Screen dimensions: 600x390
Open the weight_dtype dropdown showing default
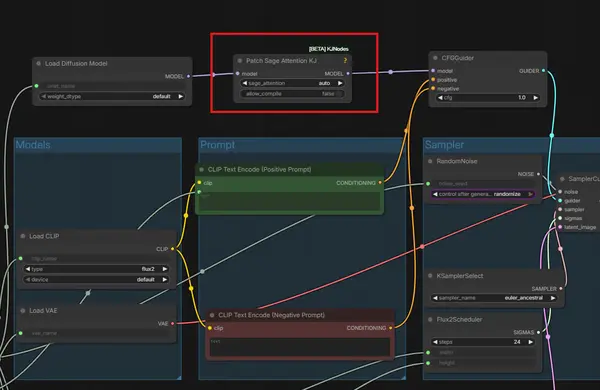[x=112, y=96]
